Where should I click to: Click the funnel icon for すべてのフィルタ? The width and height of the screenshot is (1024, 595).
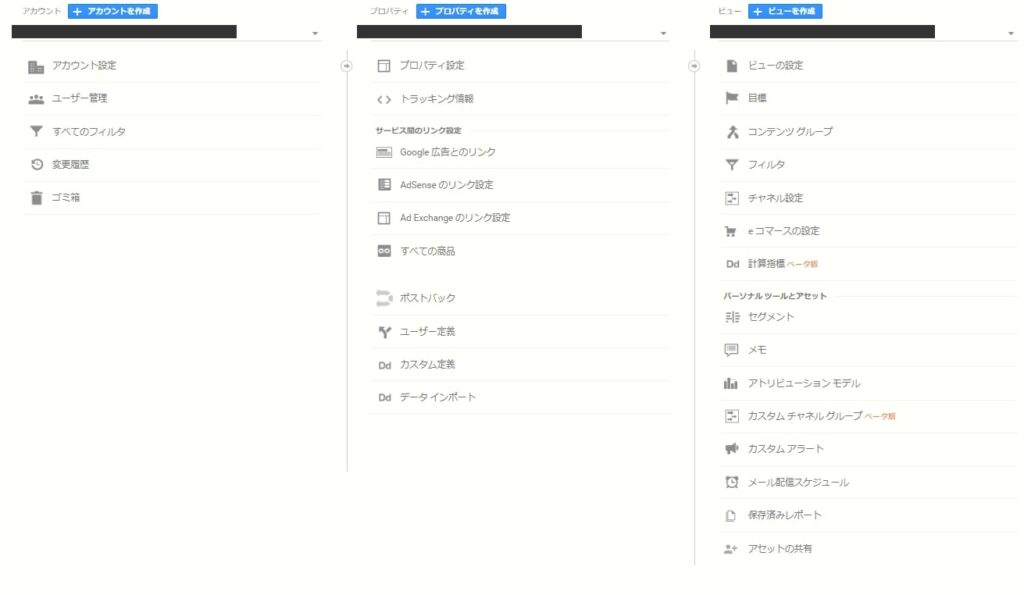[37, 131]
